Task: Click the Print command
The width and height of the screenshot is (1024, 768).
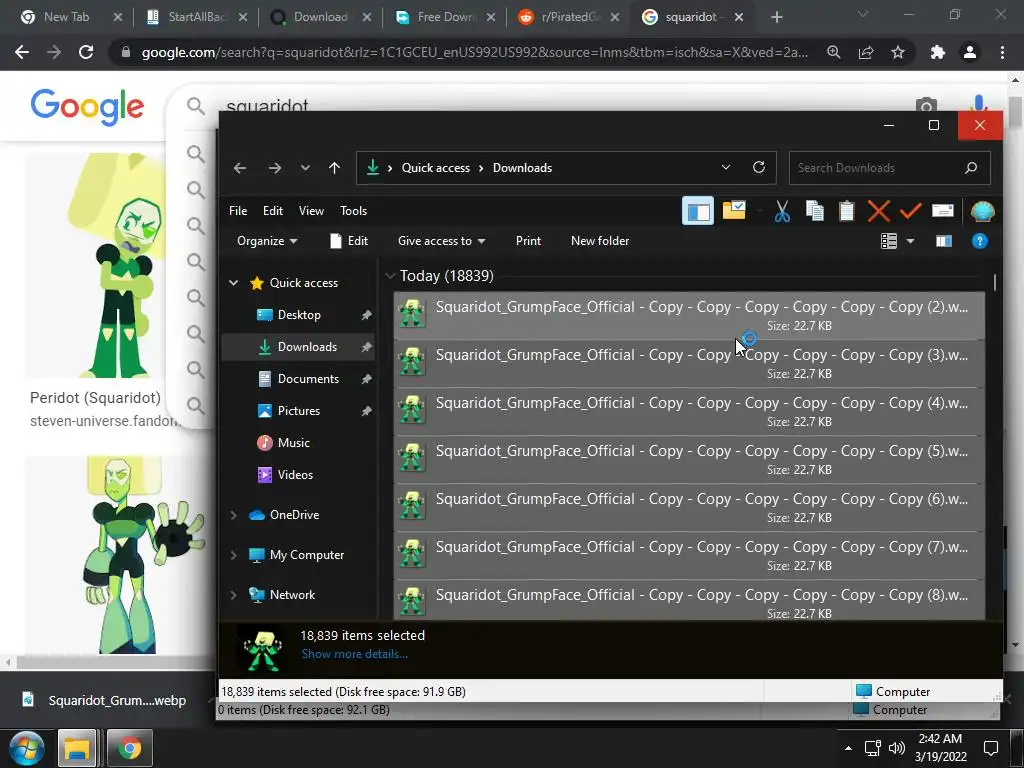Action: tap(528, 241)
